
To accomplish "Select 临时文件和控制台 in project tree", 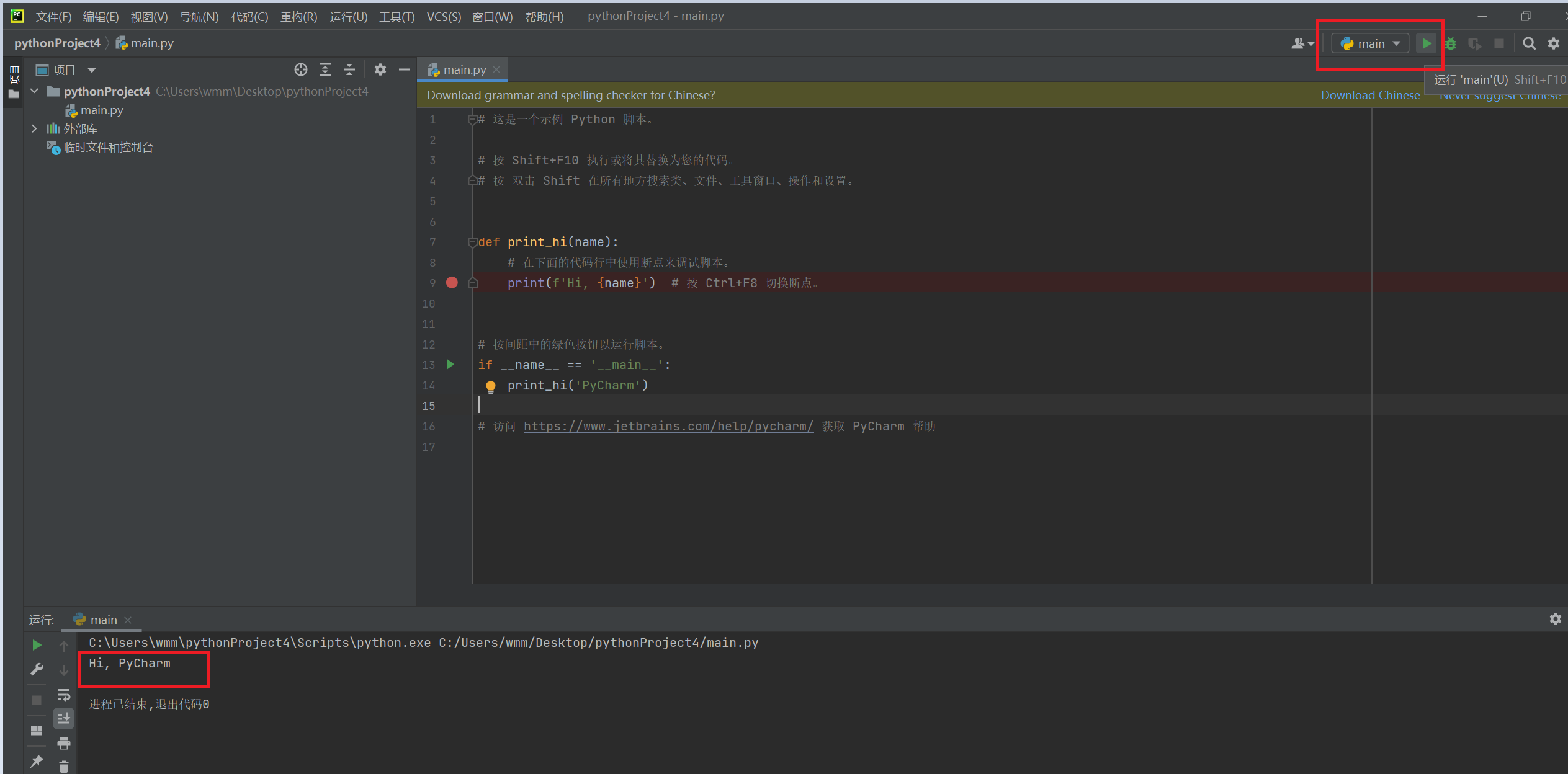I will pos(100,148).
